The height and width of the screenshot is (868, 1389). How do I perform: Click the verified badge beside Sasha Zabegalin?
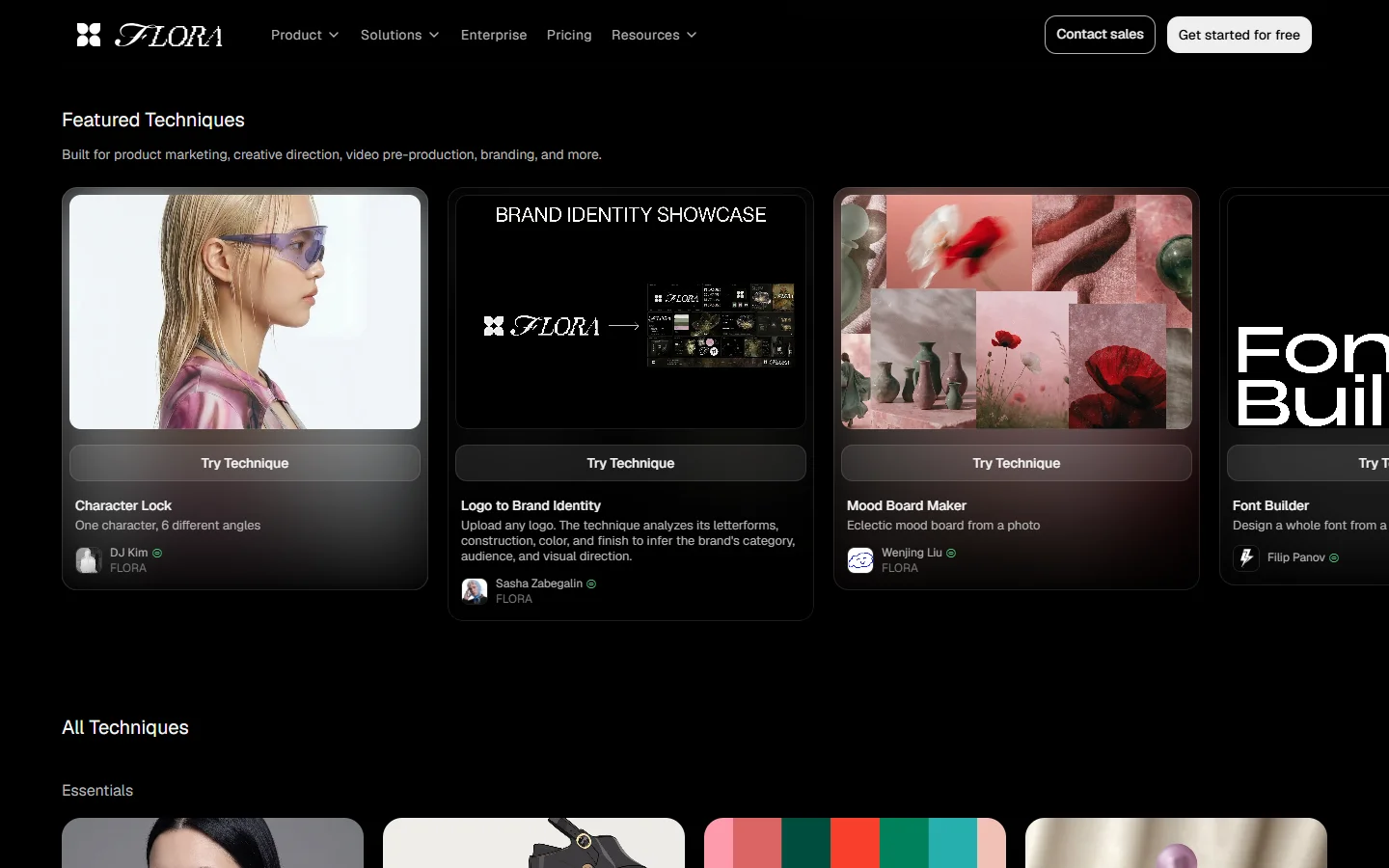pyautogui.click(x=591, y=584)
